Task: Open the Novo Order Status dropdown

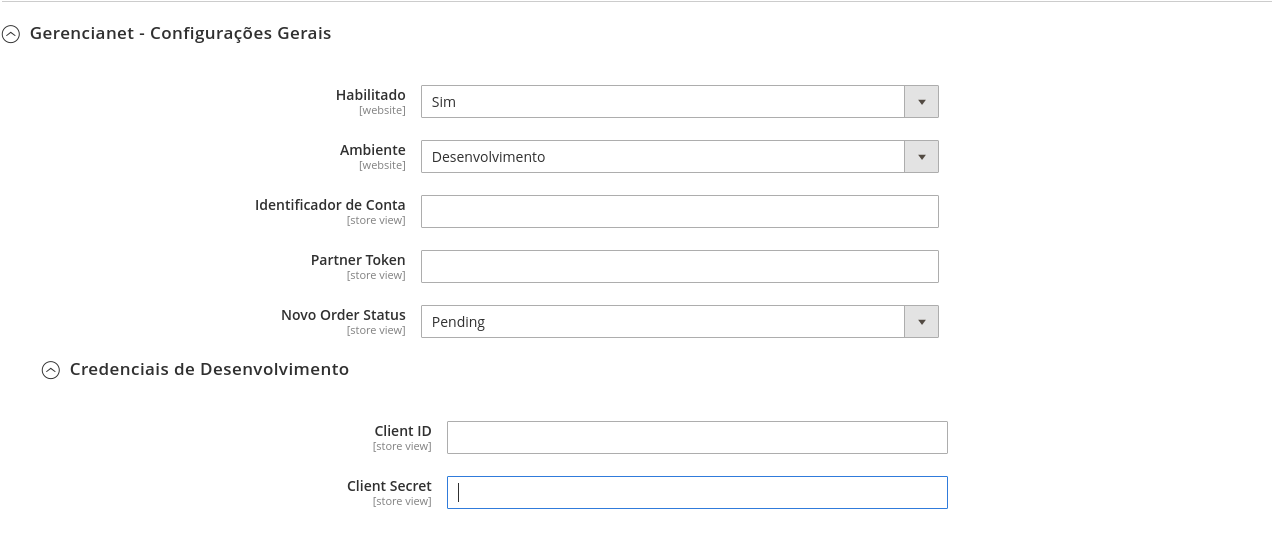Action: 680,322
